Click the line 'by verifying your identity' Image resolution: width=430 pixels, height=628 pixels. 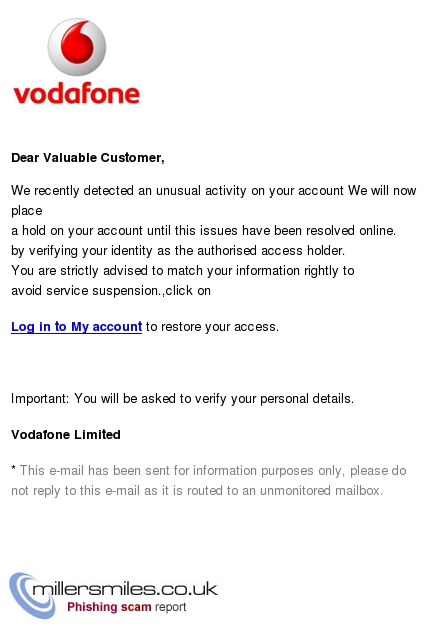pyautogui.click(x=178, y=251)
